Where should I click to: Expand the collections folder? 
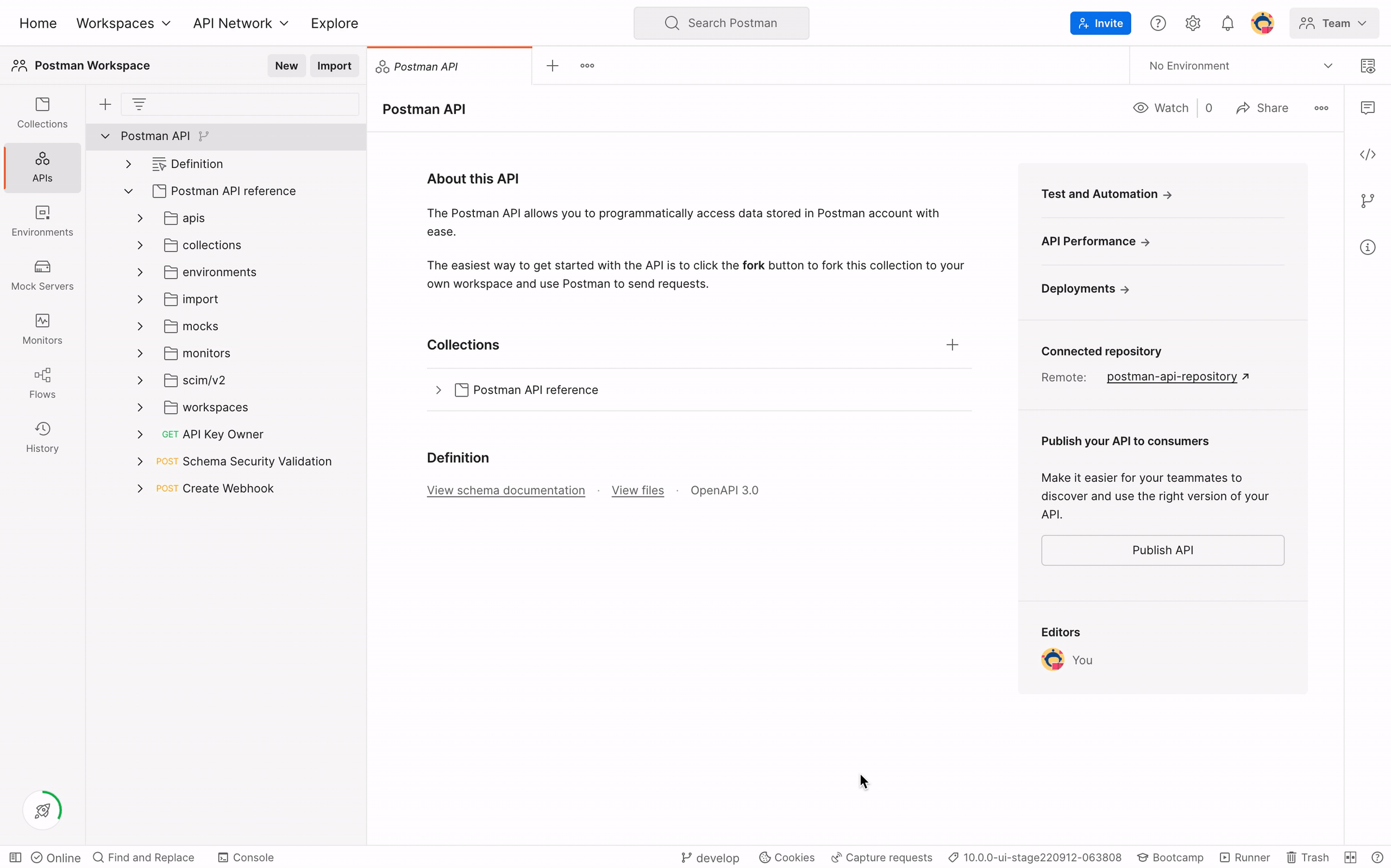[x=140, y=245]
